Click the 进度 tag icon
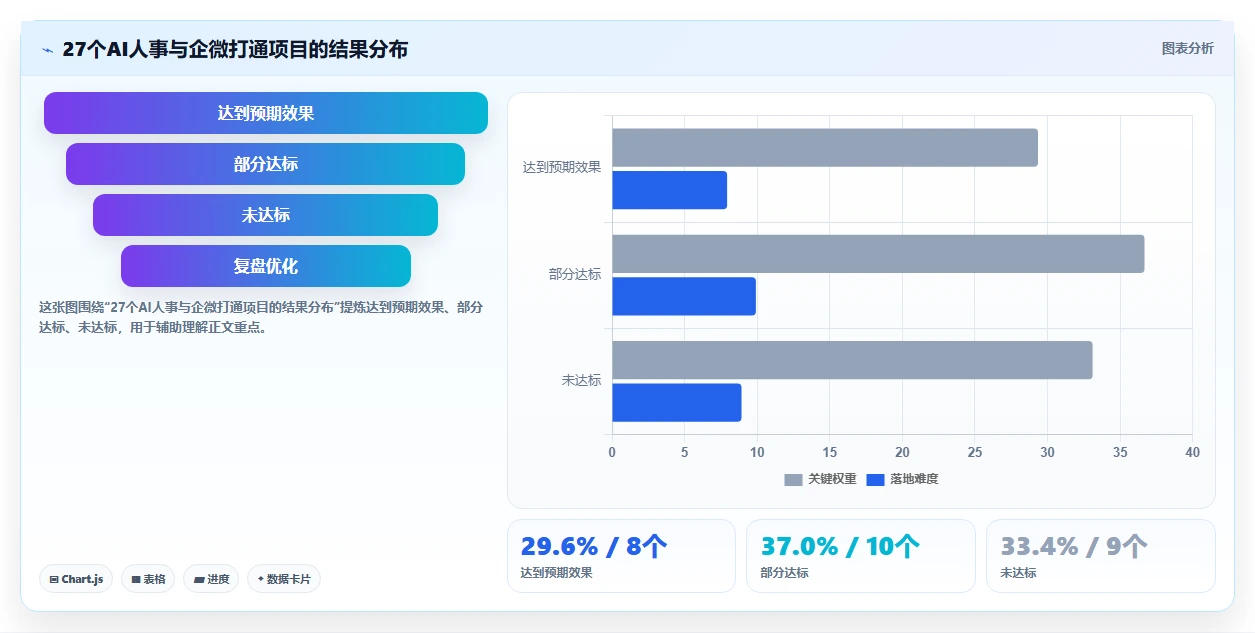The width and height of the screenshot is (1255, 633). 199,579
